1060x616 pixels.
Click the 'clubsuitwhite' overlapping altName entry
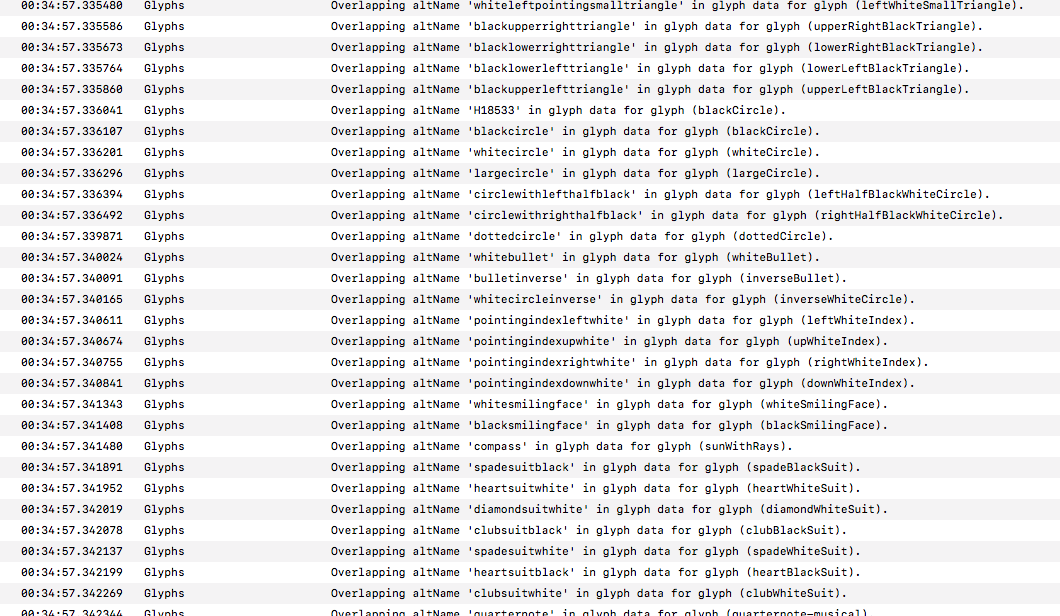(595, 593)
